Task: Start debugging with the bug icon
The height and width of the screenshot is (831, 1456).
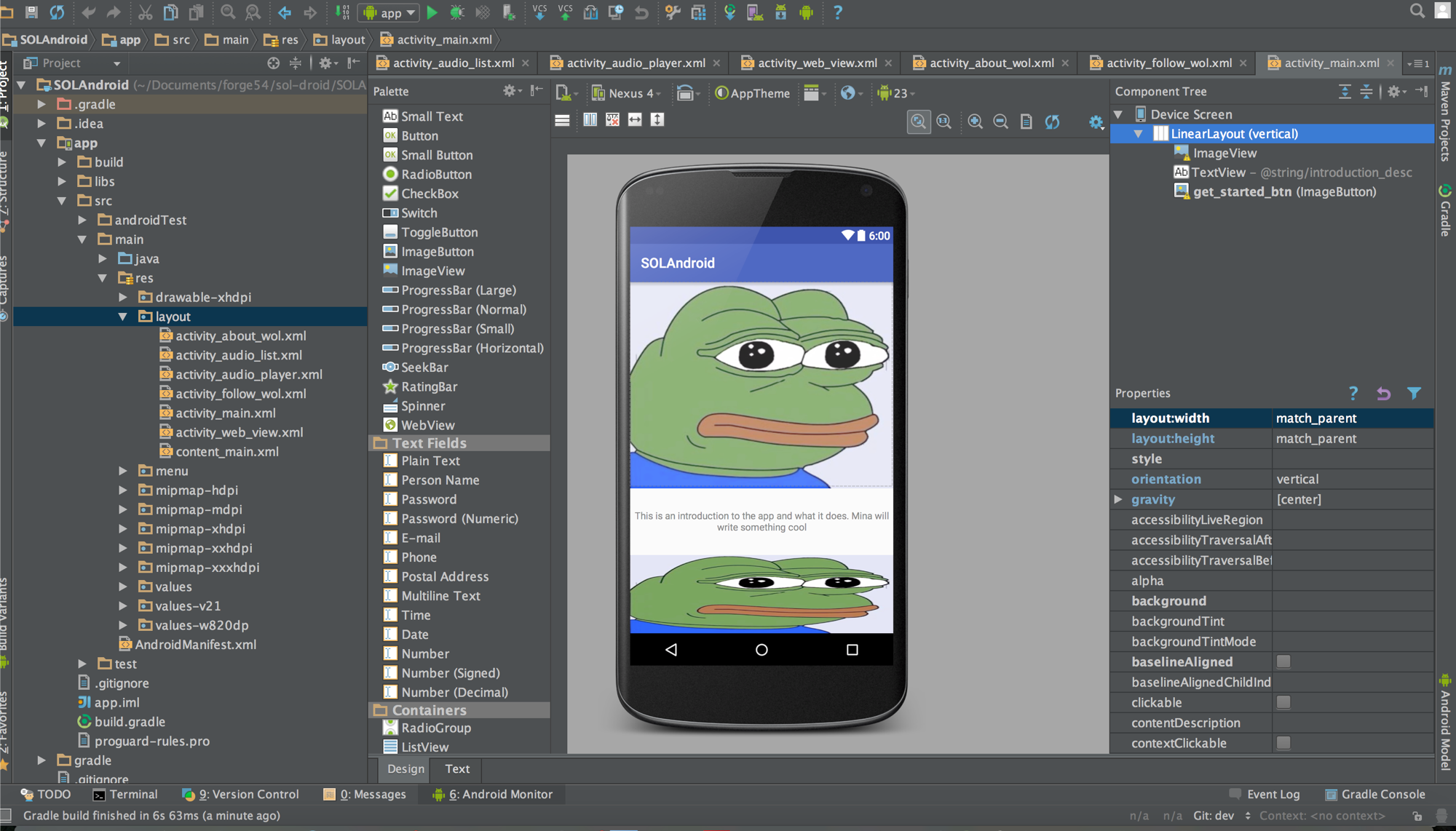Action: pyautogui.click(x=457, y=12)
